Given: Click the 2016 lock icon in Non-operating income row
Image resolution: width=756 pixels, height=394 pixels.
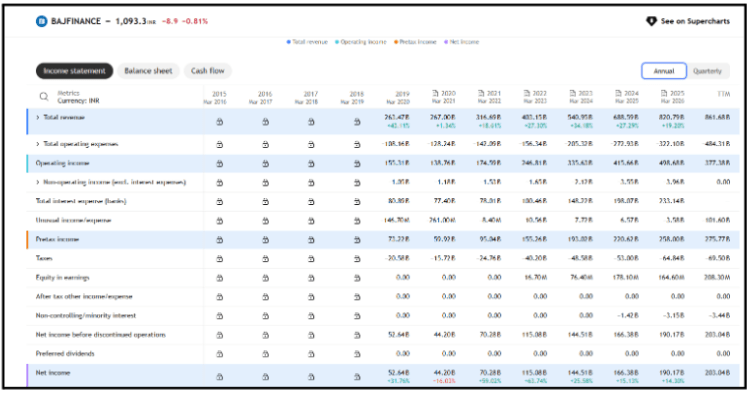Looking at the screenshot, I should click(265, 183).
